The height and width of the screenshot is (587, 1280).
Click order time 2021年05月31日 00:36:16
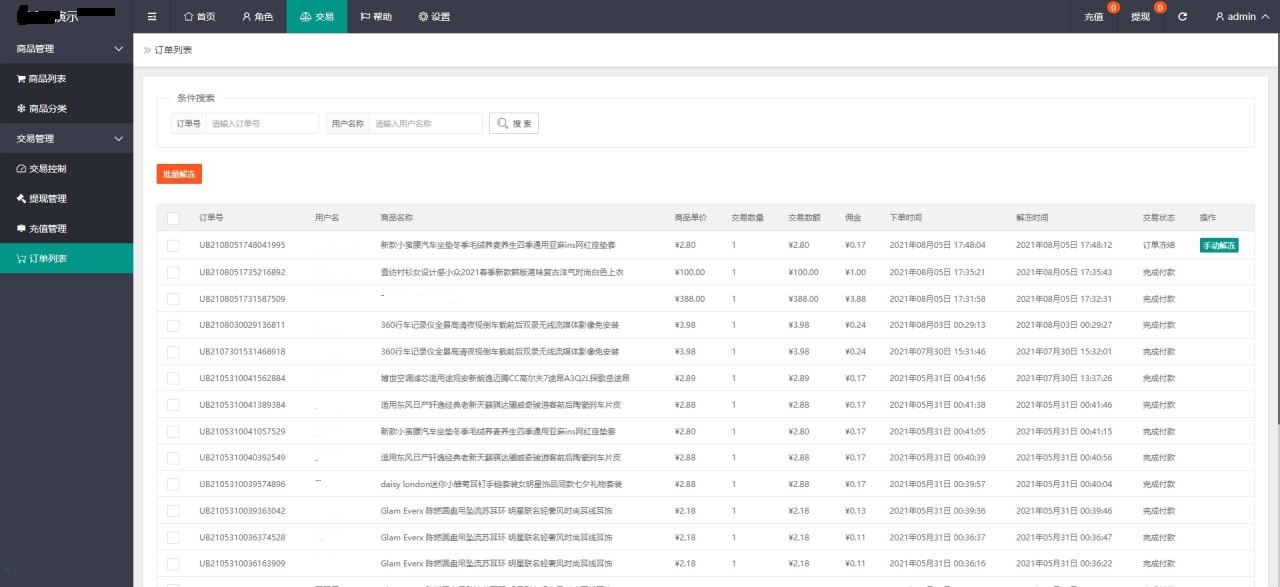pyautogui.click(x=938, y=564)
